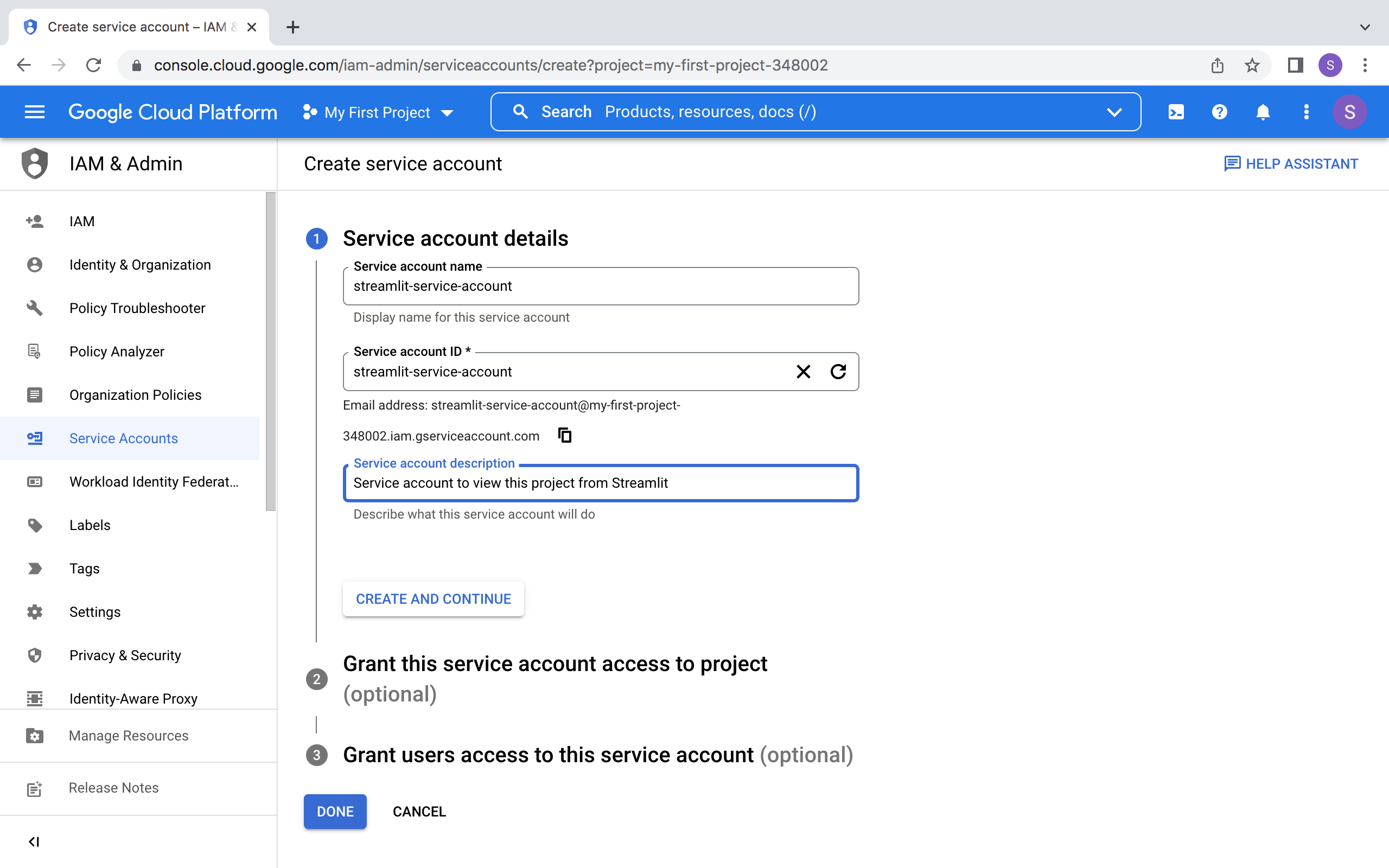Go to Organization Policies page

[x=135, y=395]
